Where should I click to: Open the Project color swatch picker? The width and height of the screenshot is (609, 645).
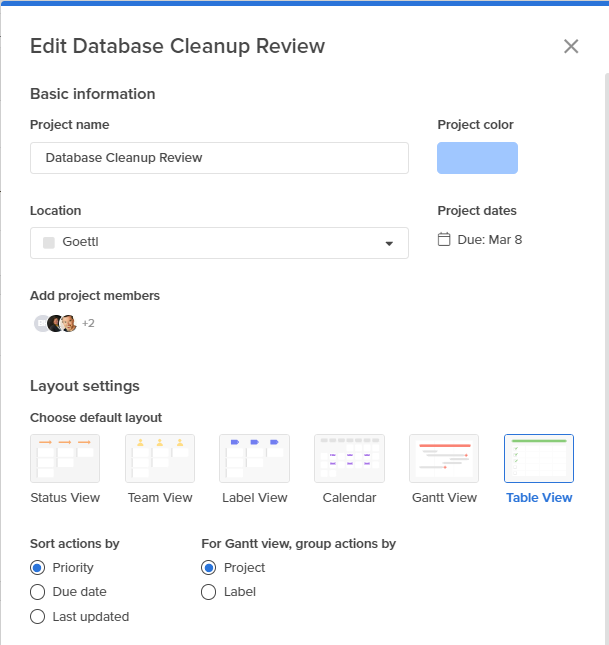click(x=477, y=158)
